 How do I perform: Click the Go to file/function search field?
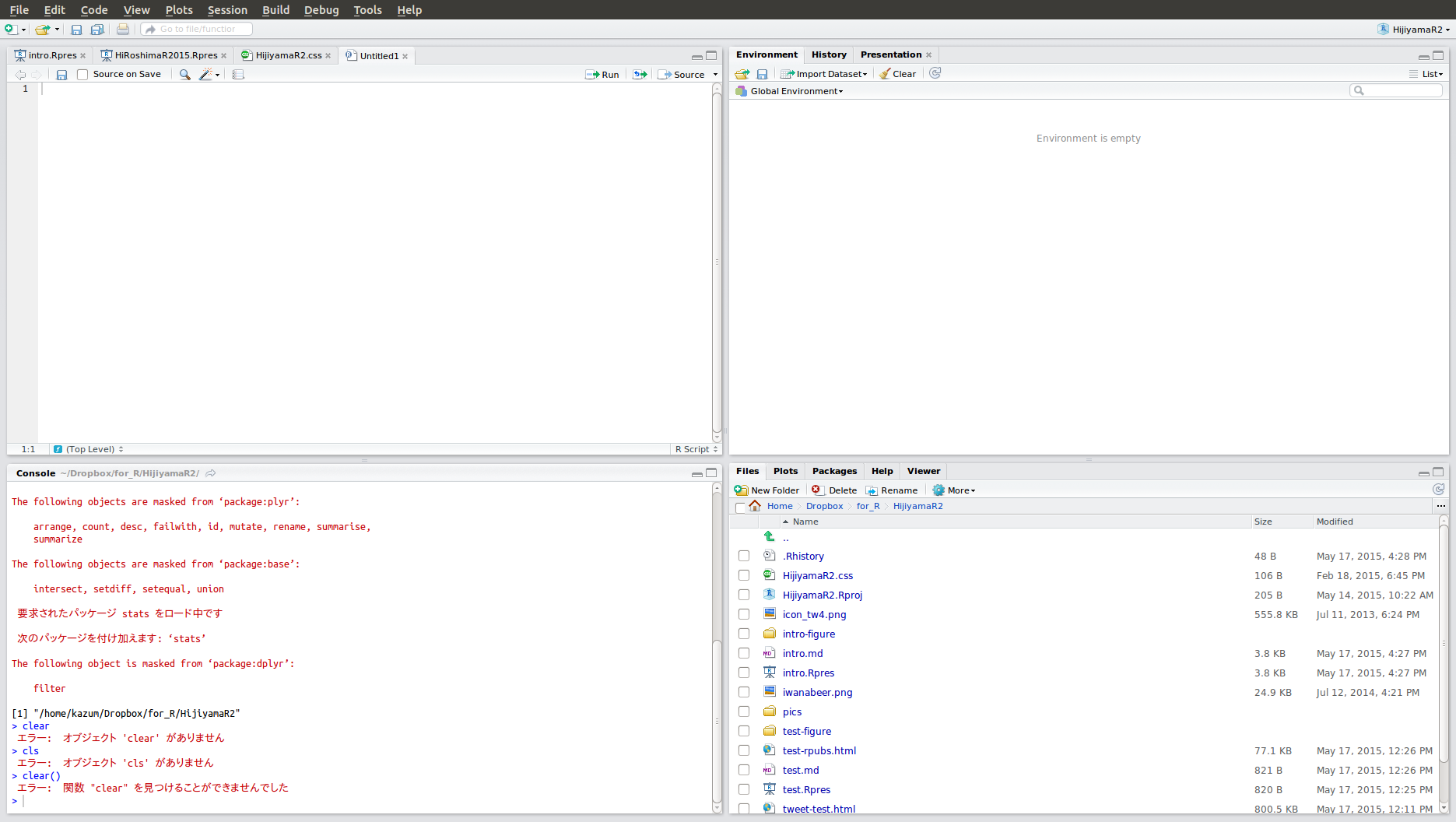point(198,30)
